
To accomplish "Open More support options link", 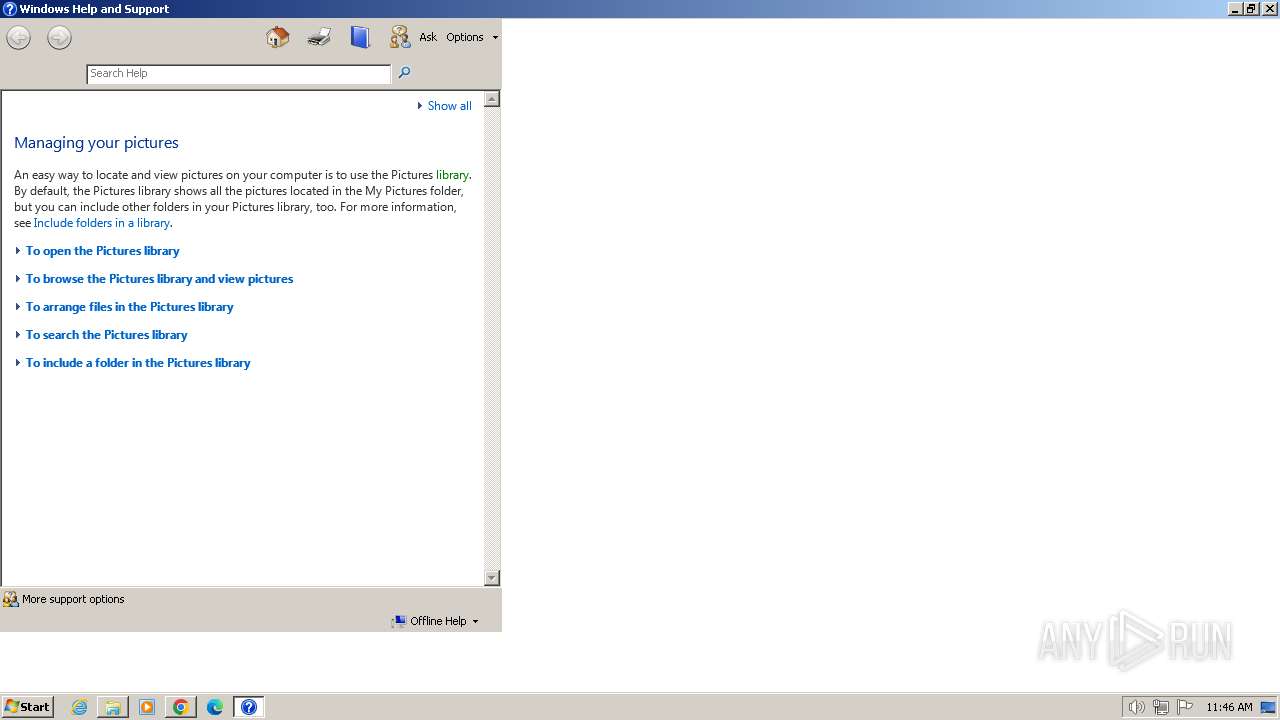I will pos(73,599).
